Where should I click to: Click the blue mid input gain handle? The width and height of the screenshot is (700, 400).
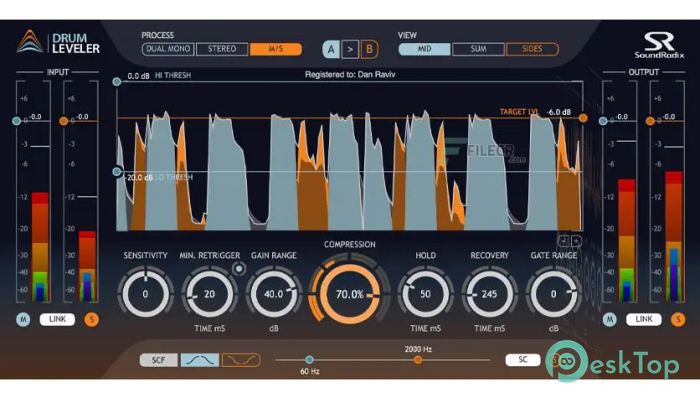(x=17, y=121)
